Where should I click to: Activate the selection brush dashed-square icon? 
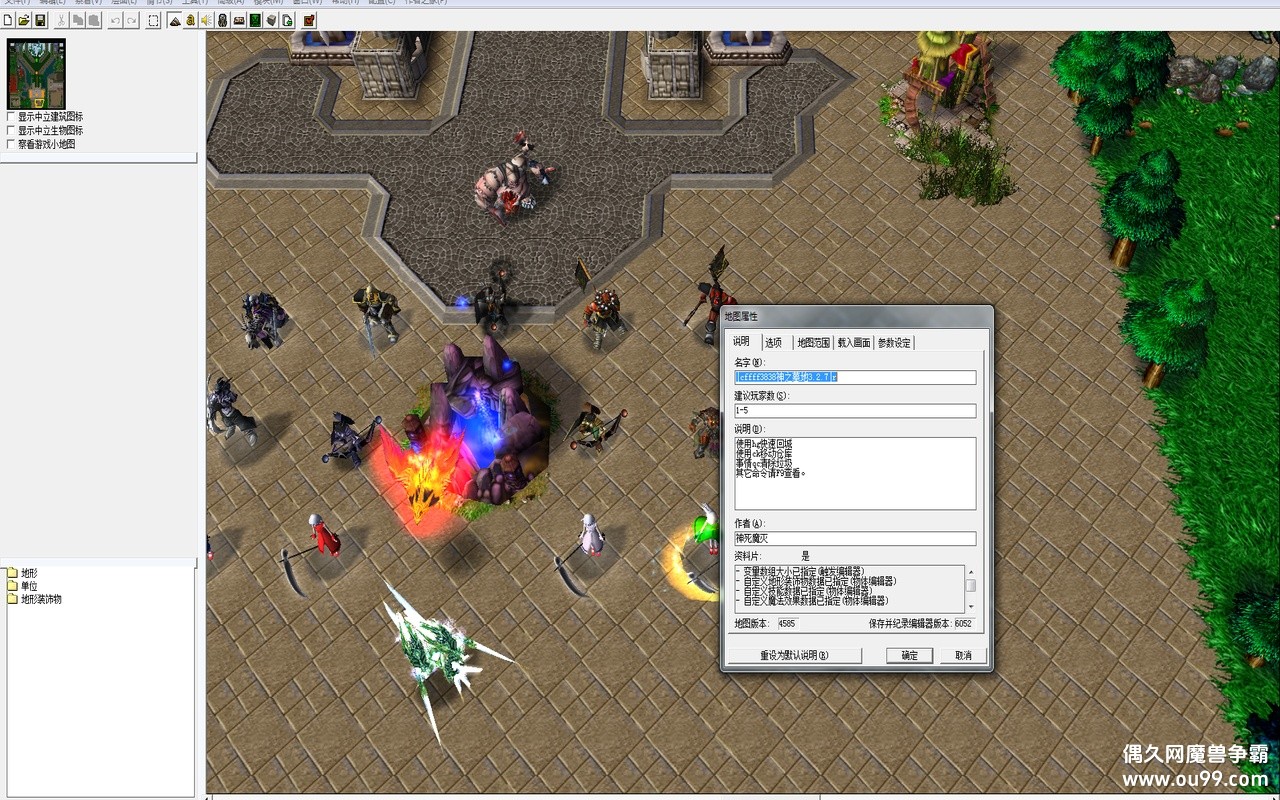tap(153, 20)
